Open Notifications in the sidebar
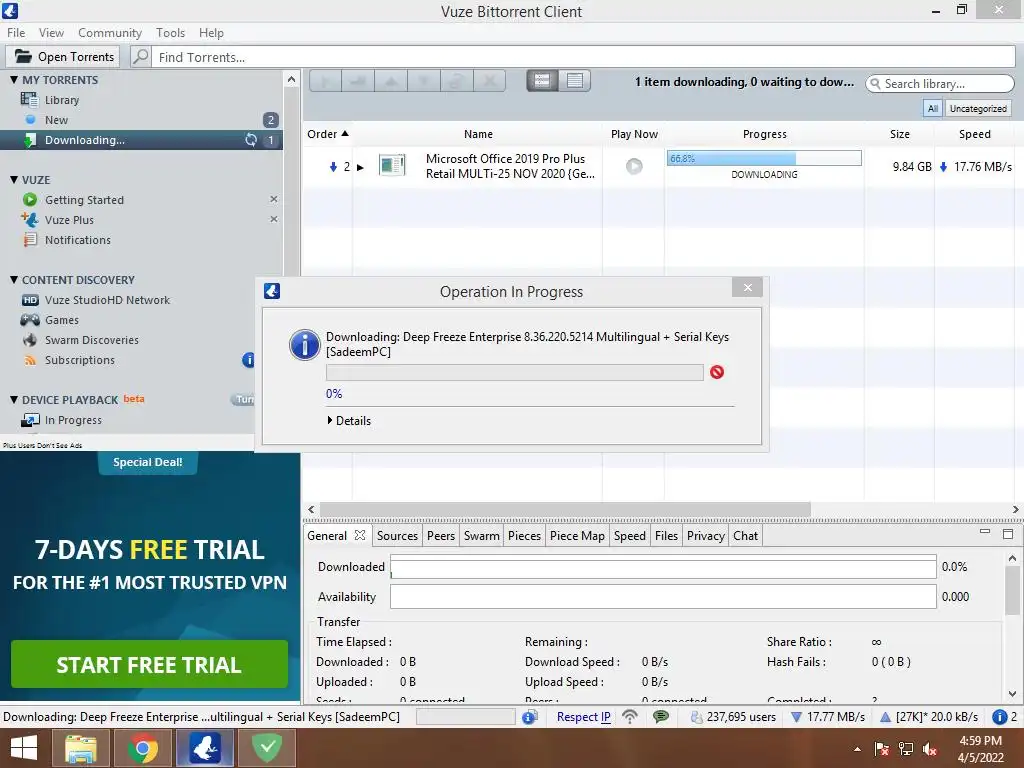 click(78, 240)
